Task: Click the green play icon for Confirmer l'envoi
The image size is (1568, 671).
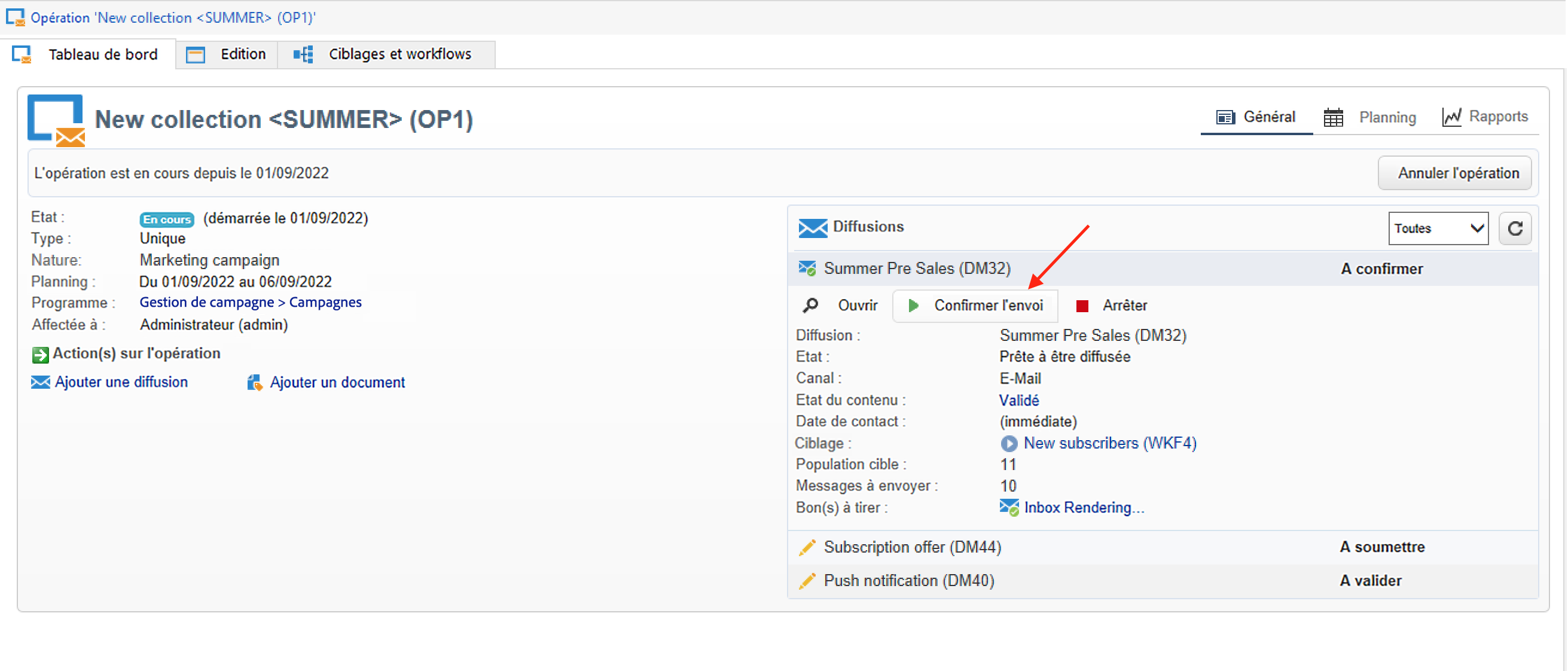Action: click(x=913, y=306)
